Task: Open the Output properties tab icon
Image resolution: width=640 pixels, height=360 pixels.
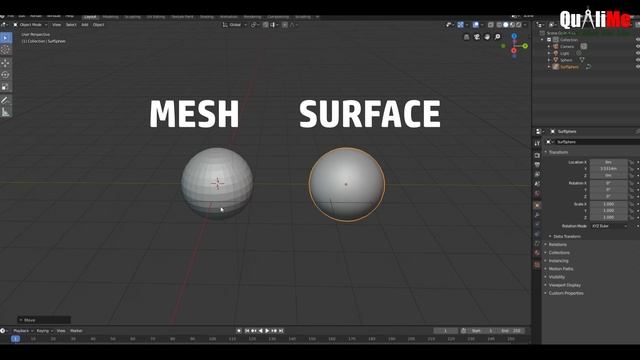Action: (537, 165)
